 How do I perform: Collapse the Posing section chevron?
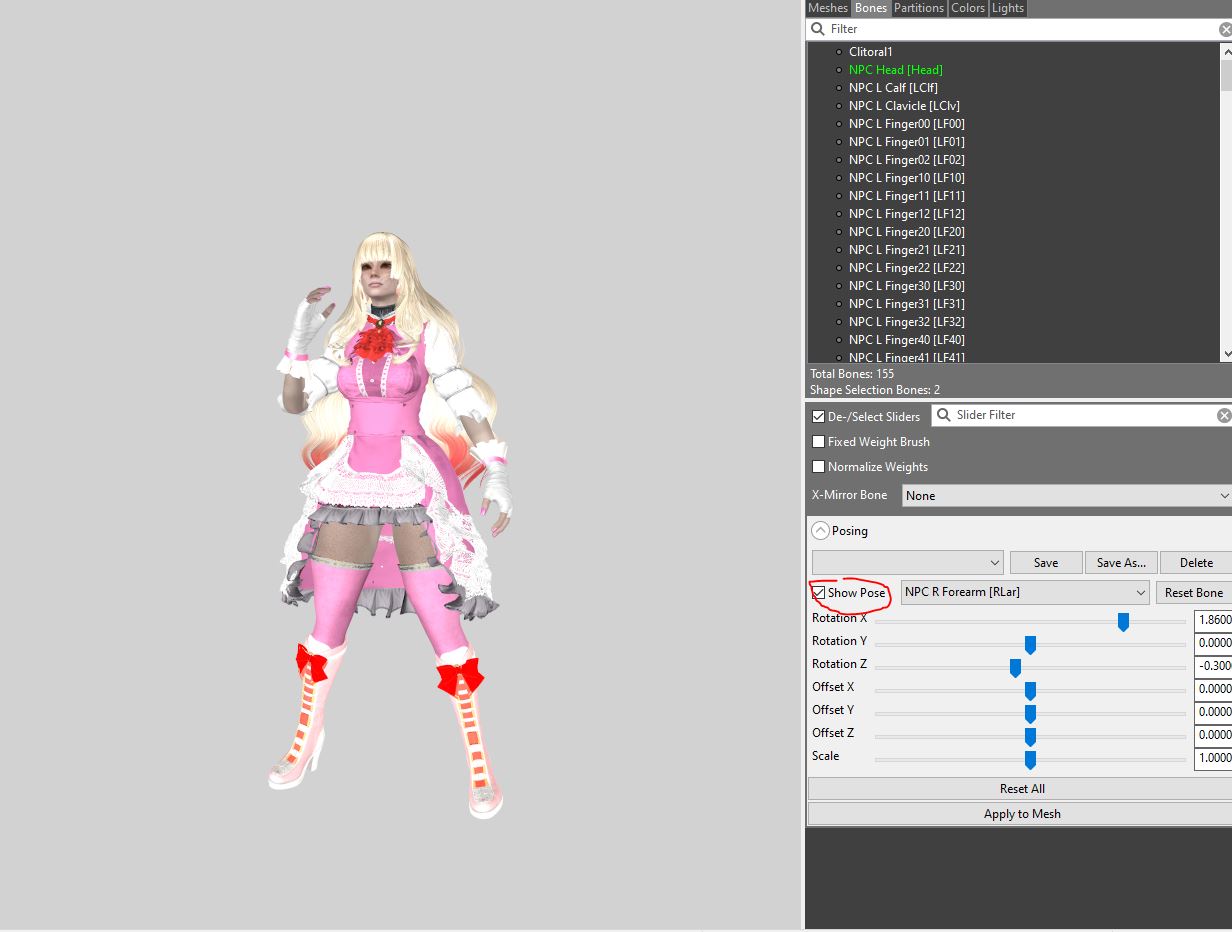[819, 531]
